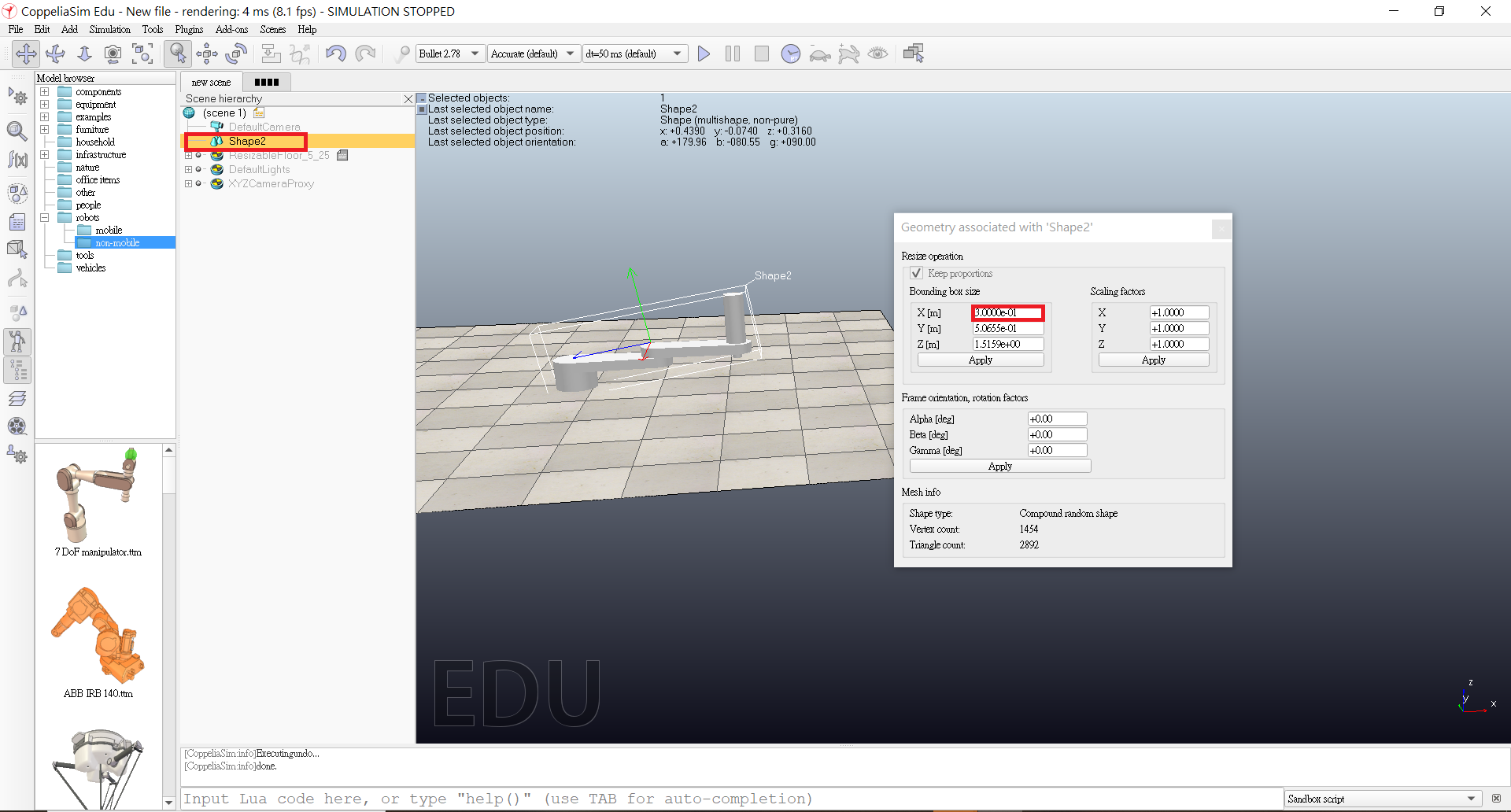Open the dt=50 ms time step dropdown

tap(634, 54)
